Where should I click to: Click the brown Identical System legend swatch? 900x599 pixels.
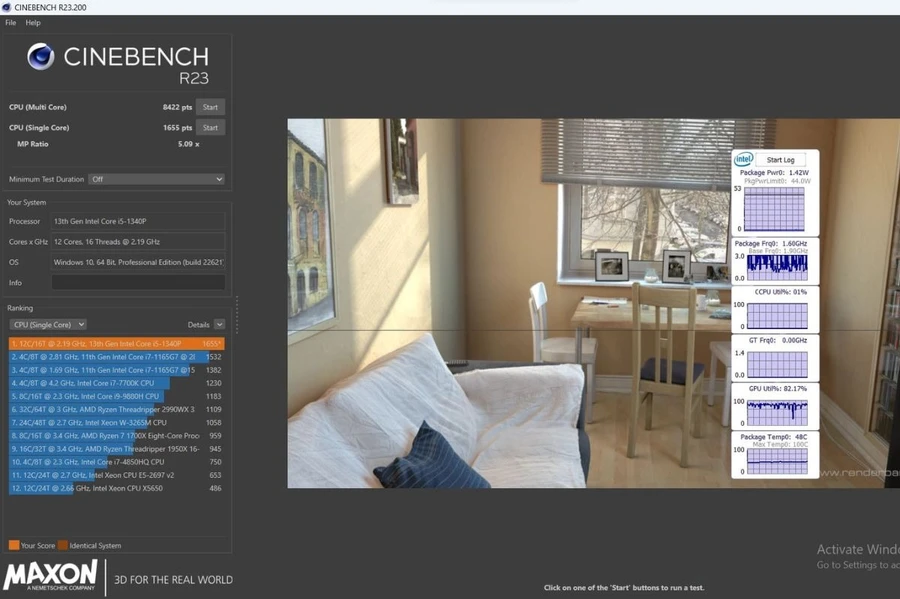click(63, 545)
